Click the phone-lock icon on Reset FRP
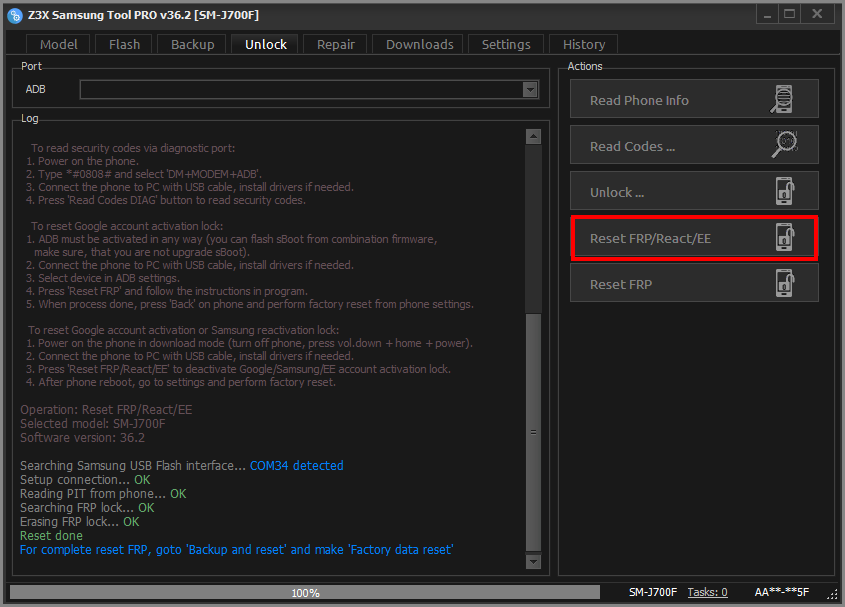Image resolution: width=845 pixels, height=607 pixels. [785, 283]
